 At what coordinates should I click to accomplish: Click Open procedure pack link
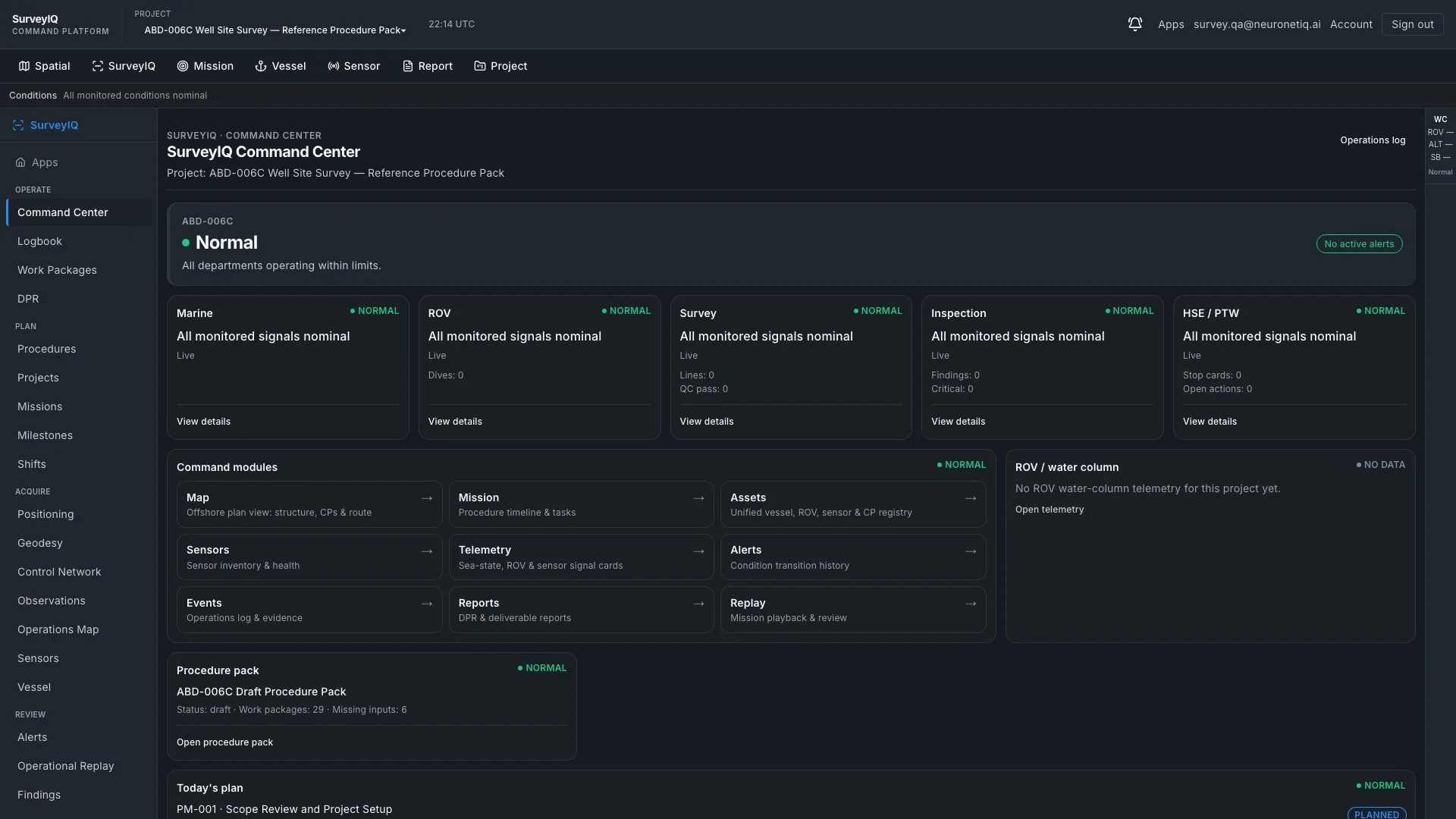[x=224, y=742]
